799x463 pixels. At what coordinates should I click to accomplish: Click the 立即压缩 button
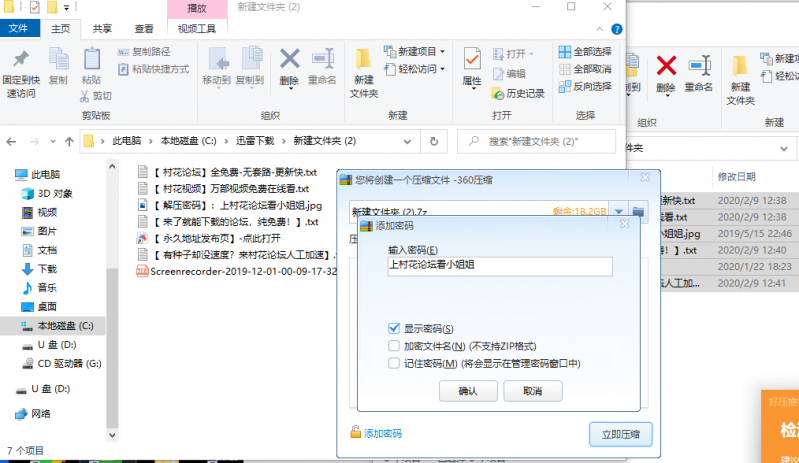[x=620, y=433]
